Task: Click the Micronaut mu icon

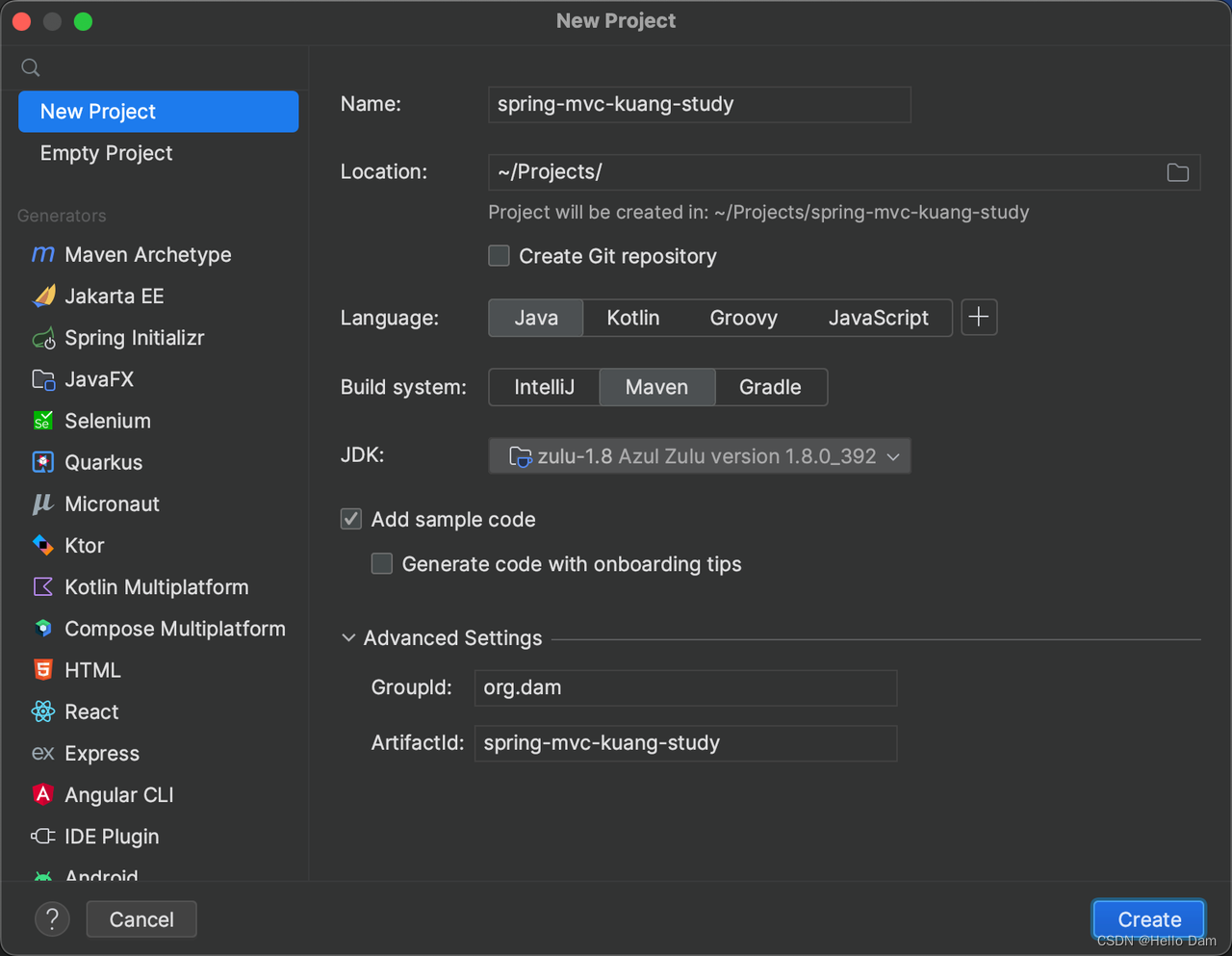Action: tap(43, 504)
